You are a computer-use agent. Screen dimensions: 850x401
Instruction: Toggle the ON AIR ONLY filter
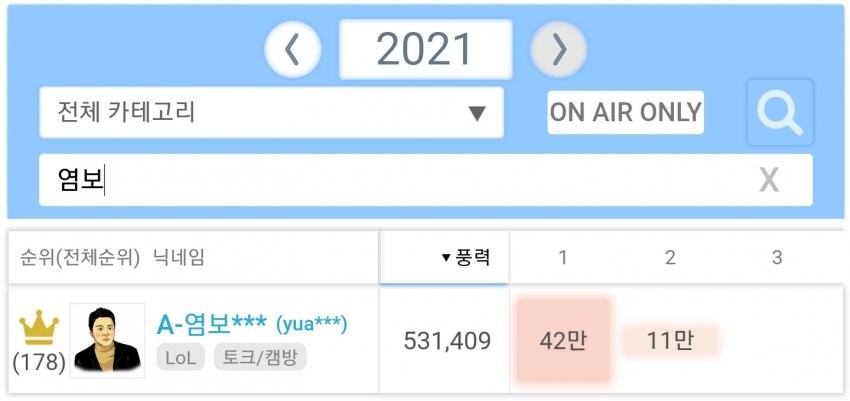[626, 112]
